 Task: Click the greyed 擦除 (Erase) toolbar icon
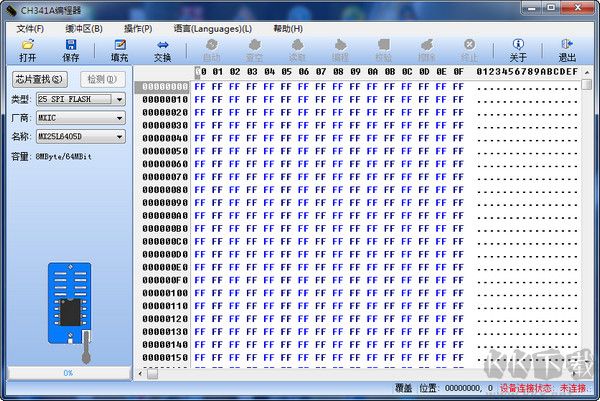(427, 44)
